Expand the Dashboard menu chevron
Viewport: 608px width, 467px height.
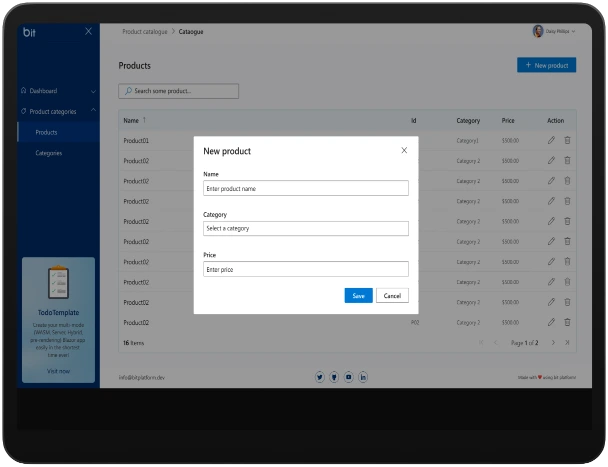(93, 91)
